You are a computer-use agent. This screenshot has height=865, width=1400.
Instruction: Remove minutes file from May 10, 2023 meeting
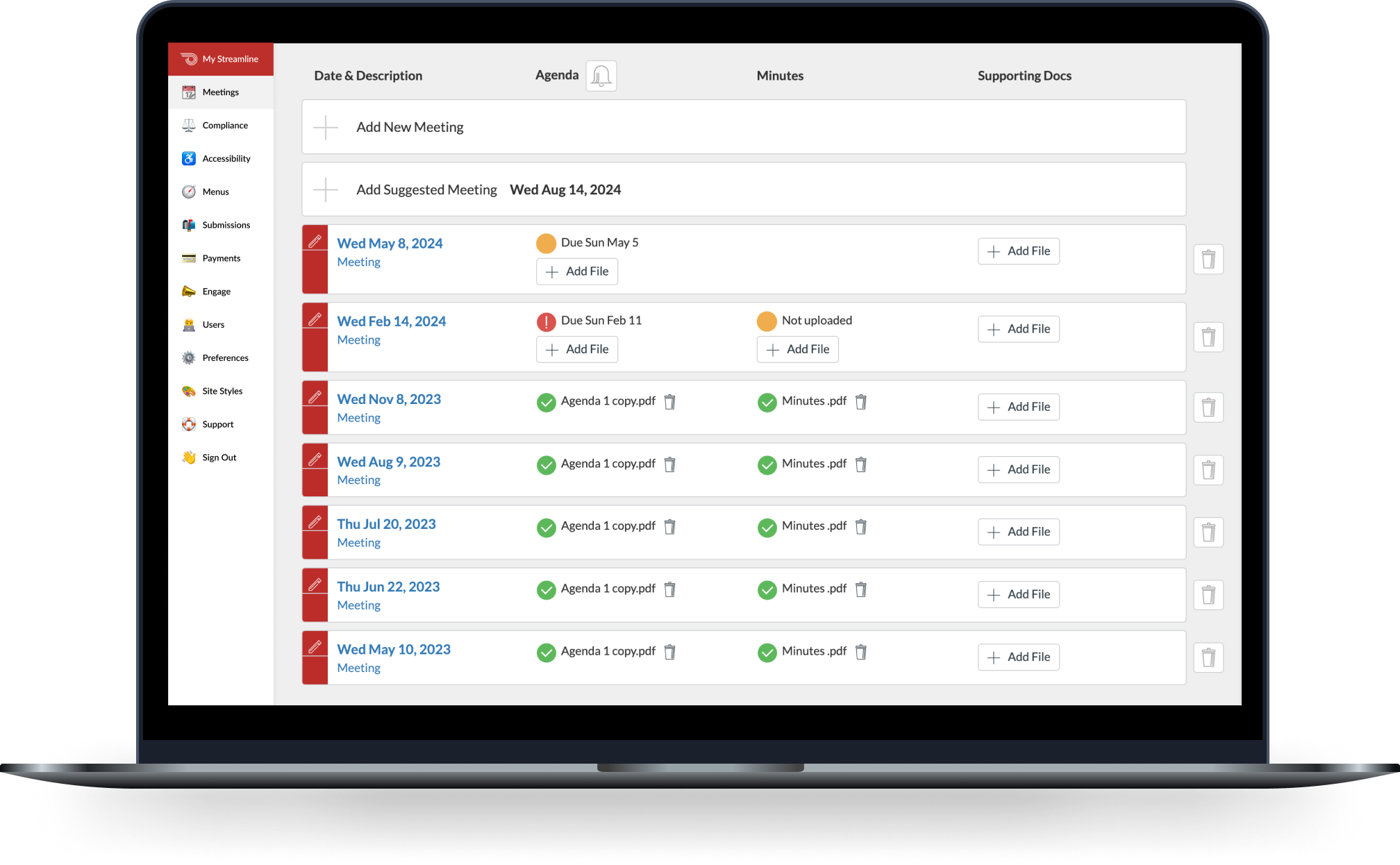[x=861, y=652]
